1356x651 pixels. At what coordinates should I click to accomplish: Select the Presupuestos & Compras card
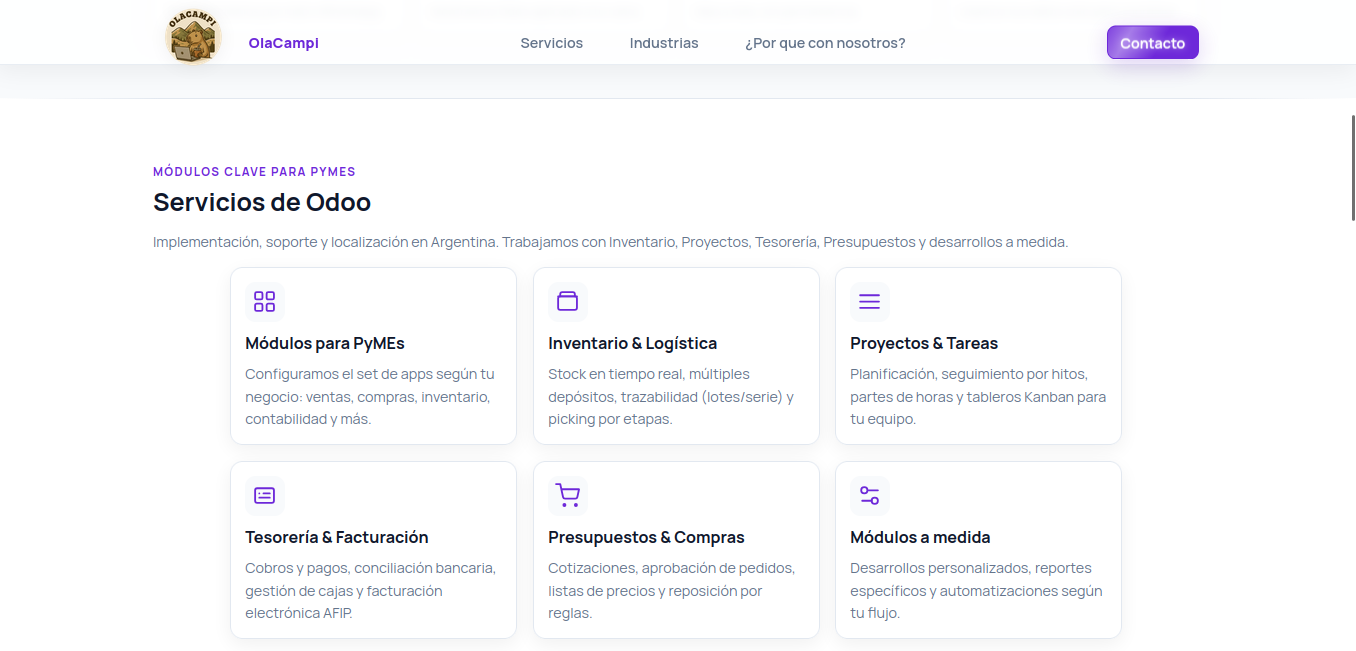tap(676, 549)
